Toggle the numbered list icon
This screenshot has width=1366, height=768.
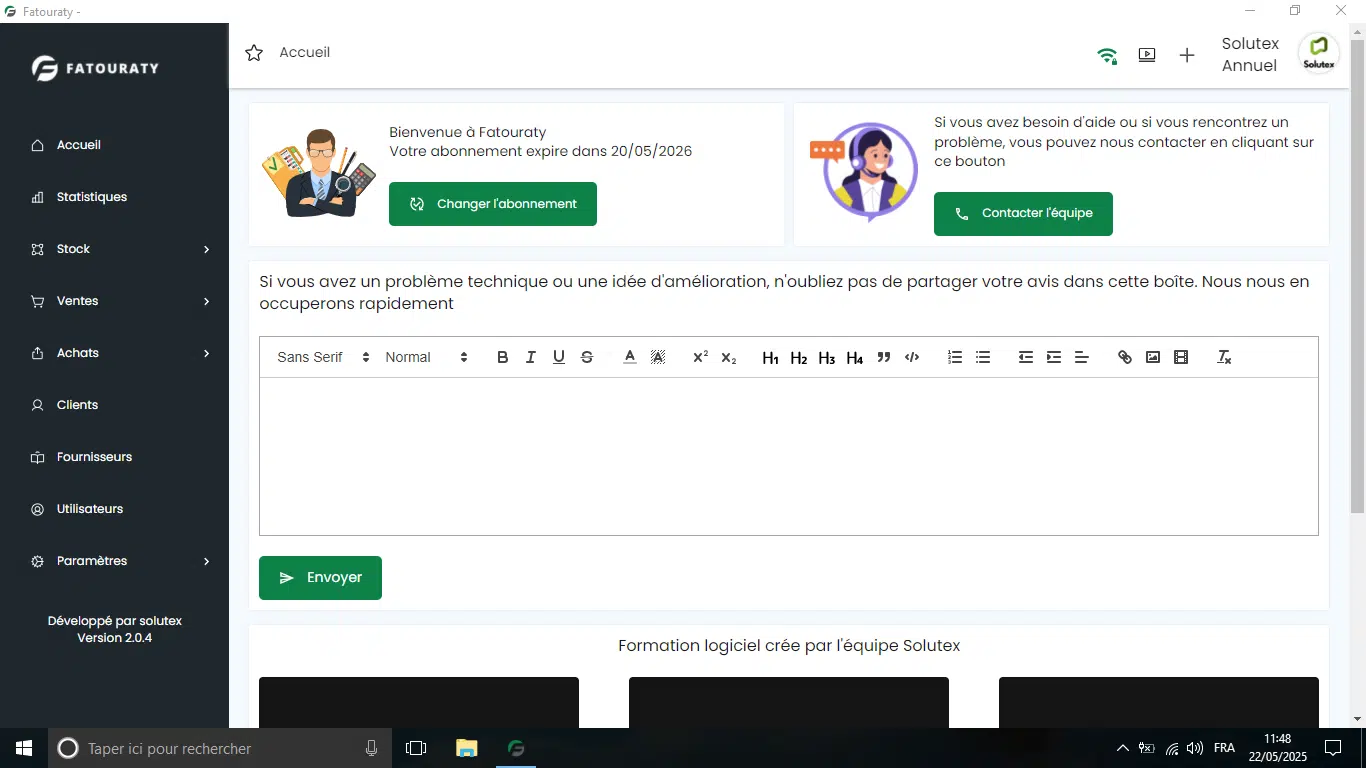(955, 357)
